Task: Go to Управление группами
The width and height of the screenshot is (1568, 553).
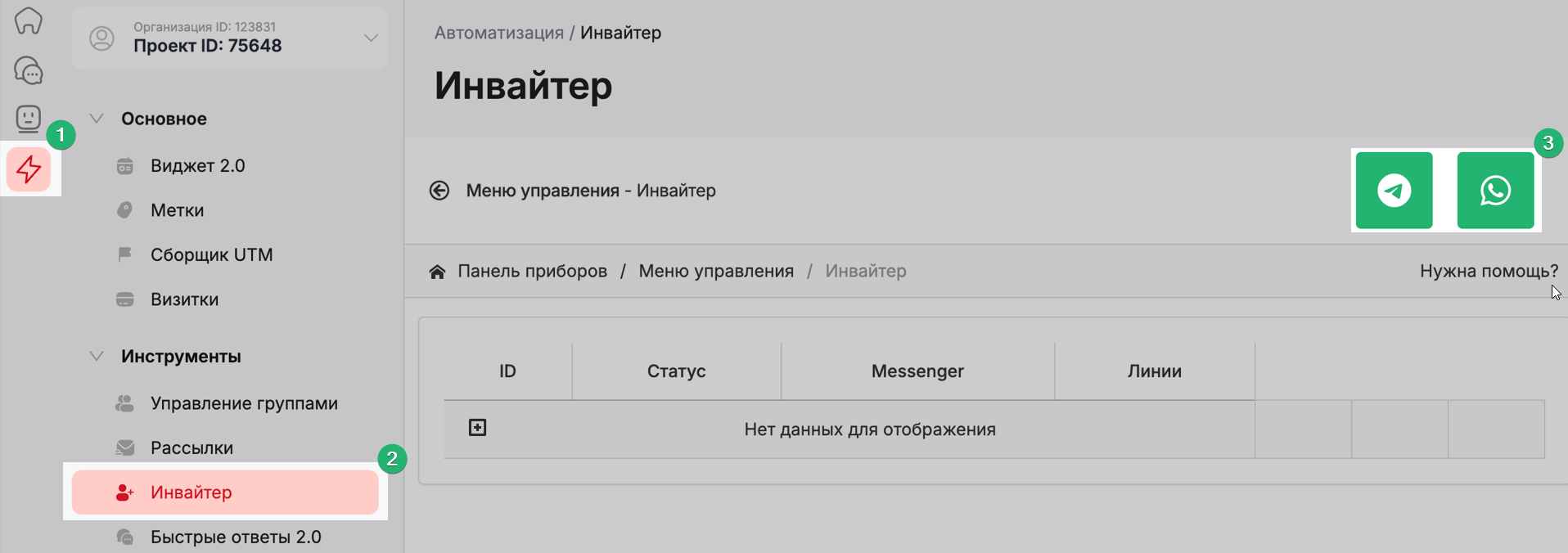Action: [x=244, y=403]
